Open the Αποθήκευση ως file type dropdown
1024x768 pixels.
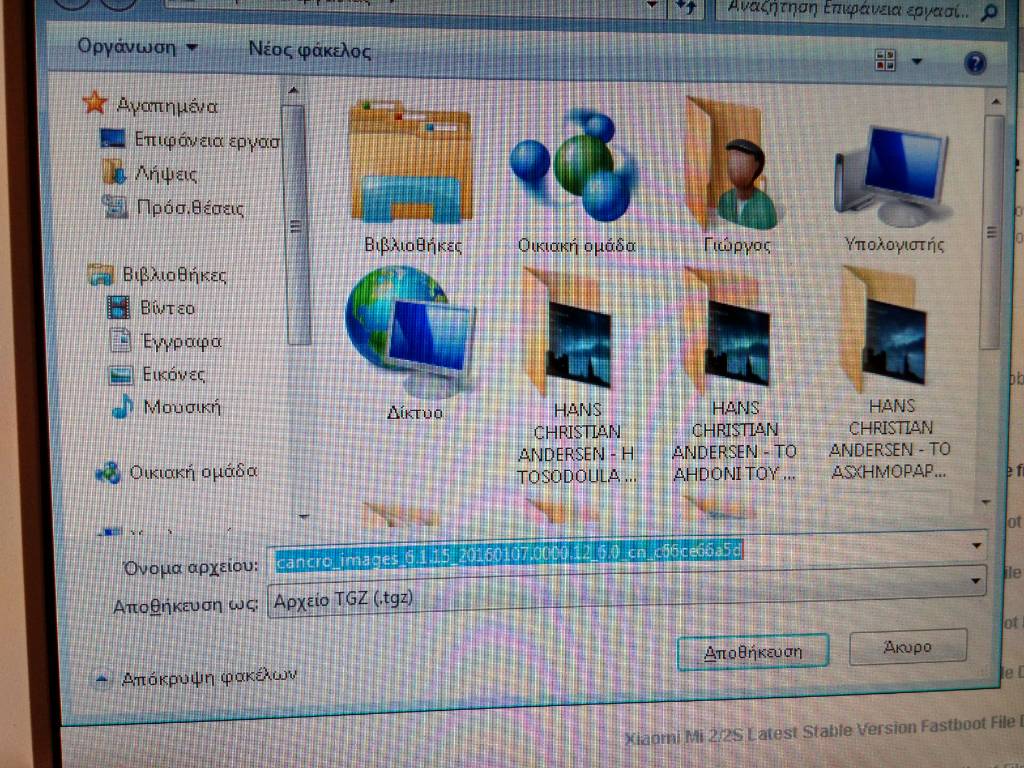coord(626,593)
